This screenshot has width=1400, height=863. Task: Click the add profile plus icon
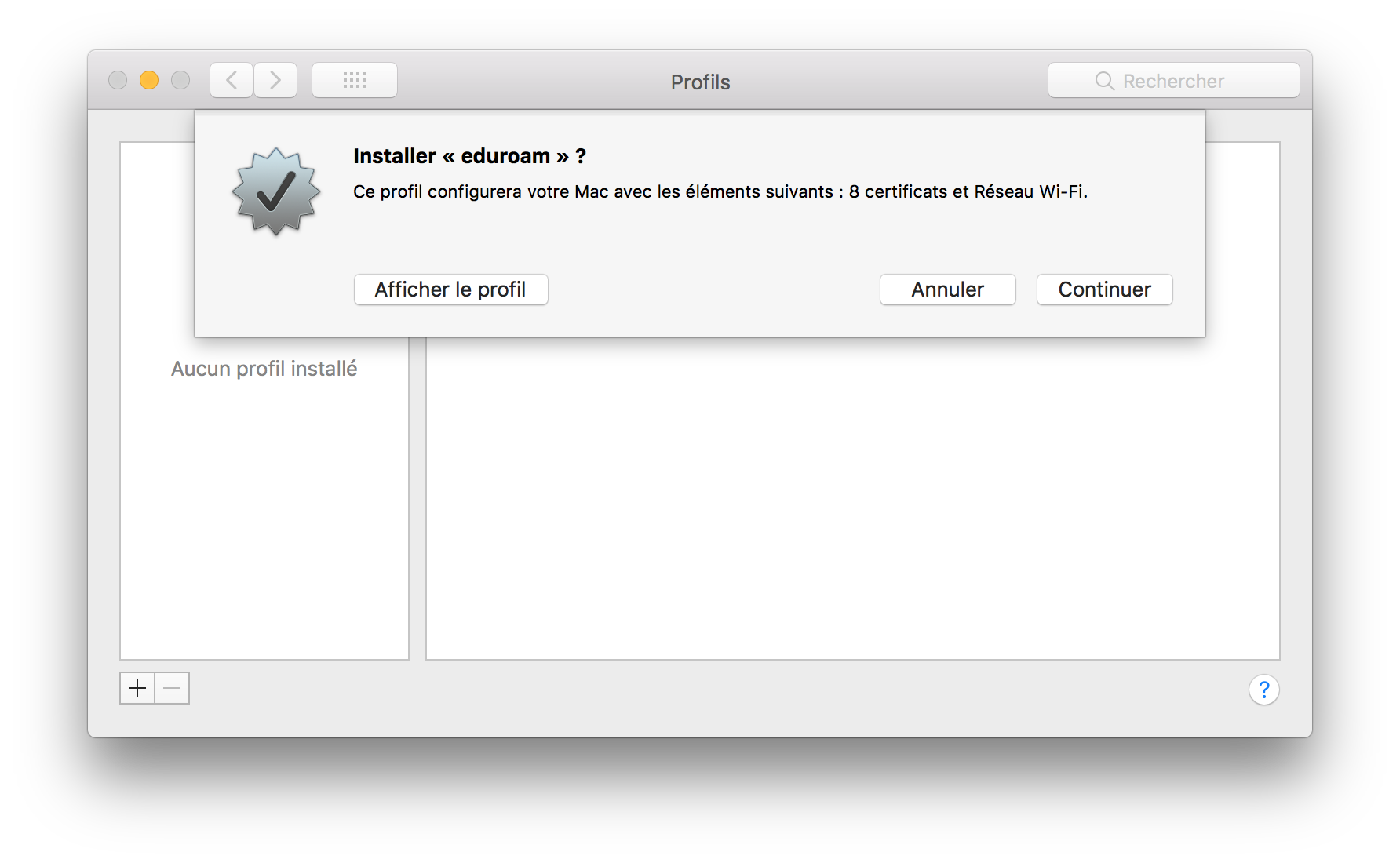click(137, 688)
